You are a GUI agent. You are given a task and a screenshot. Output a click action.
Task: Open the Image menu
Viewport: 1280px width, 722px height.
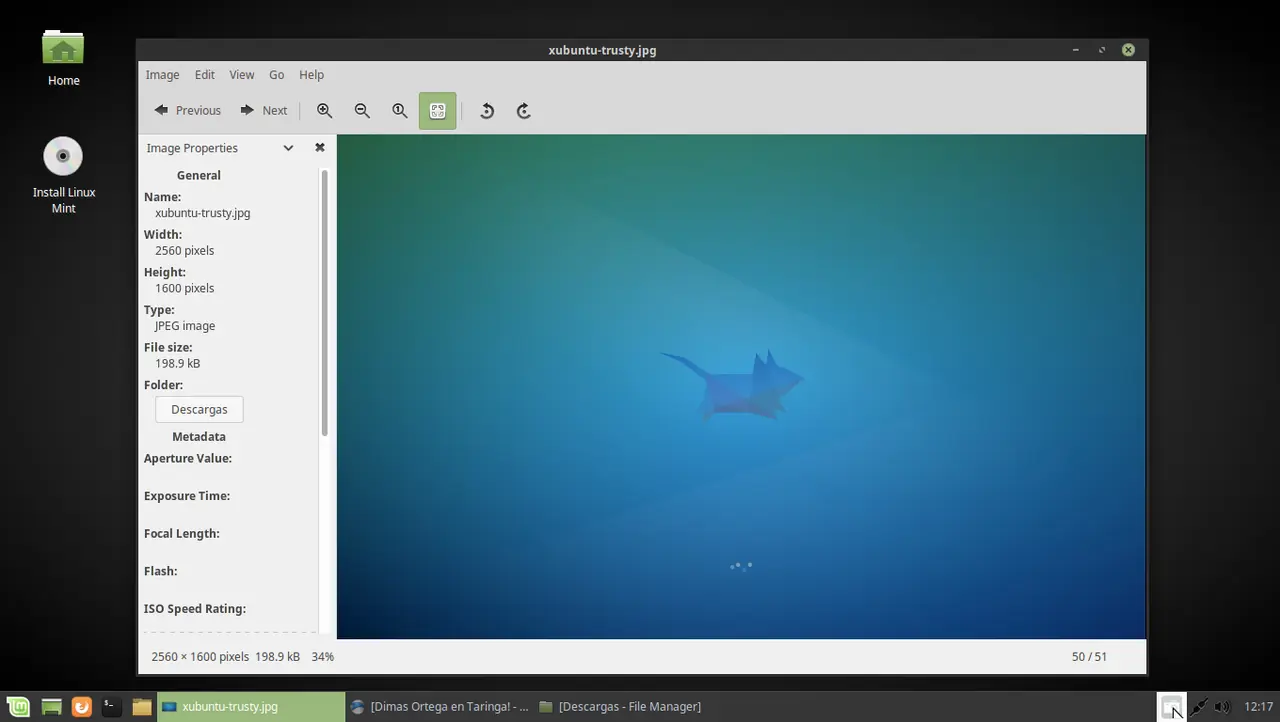[162, 75]
